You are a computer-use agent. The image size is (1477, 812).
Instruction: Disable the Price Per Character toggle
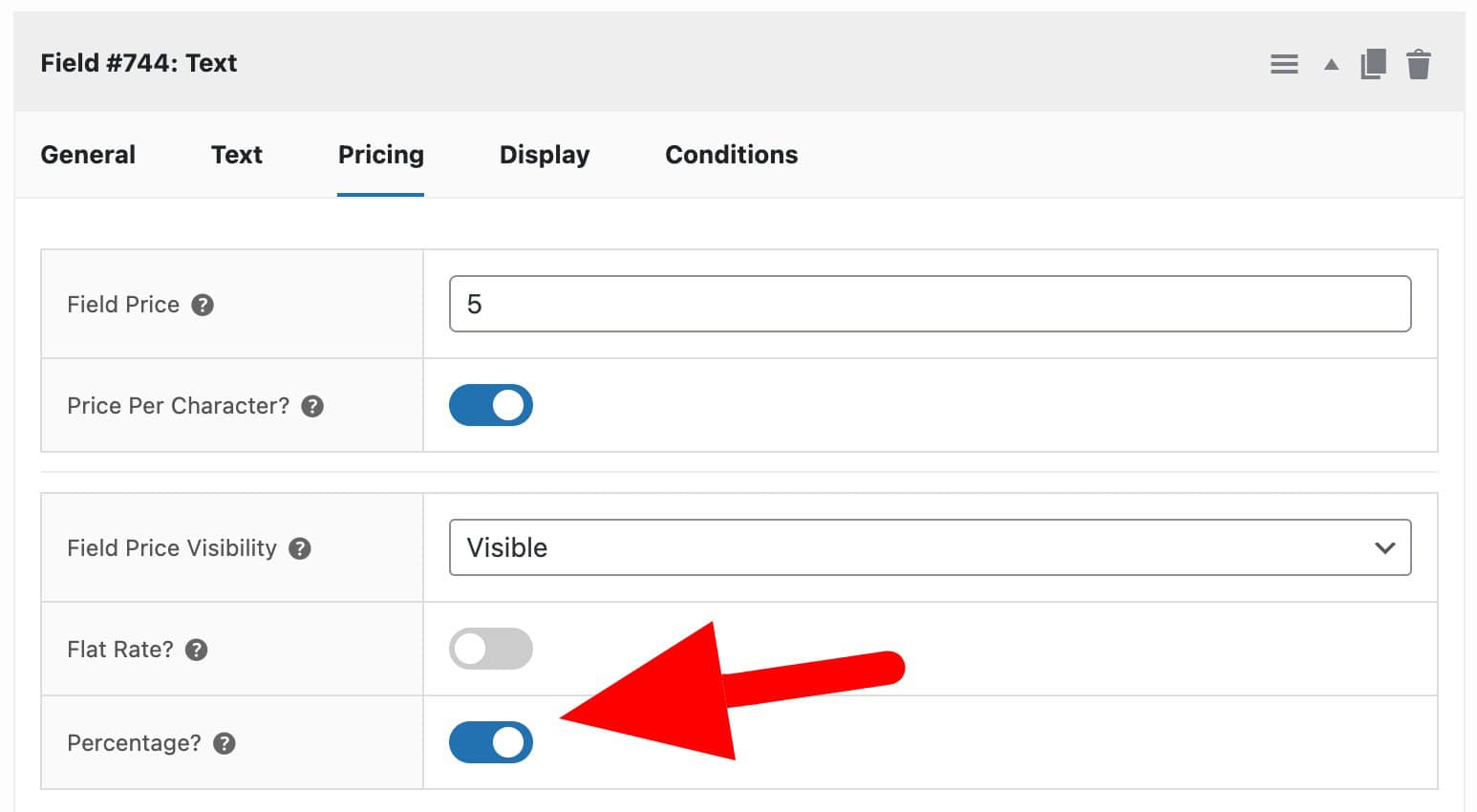(490, 405)
